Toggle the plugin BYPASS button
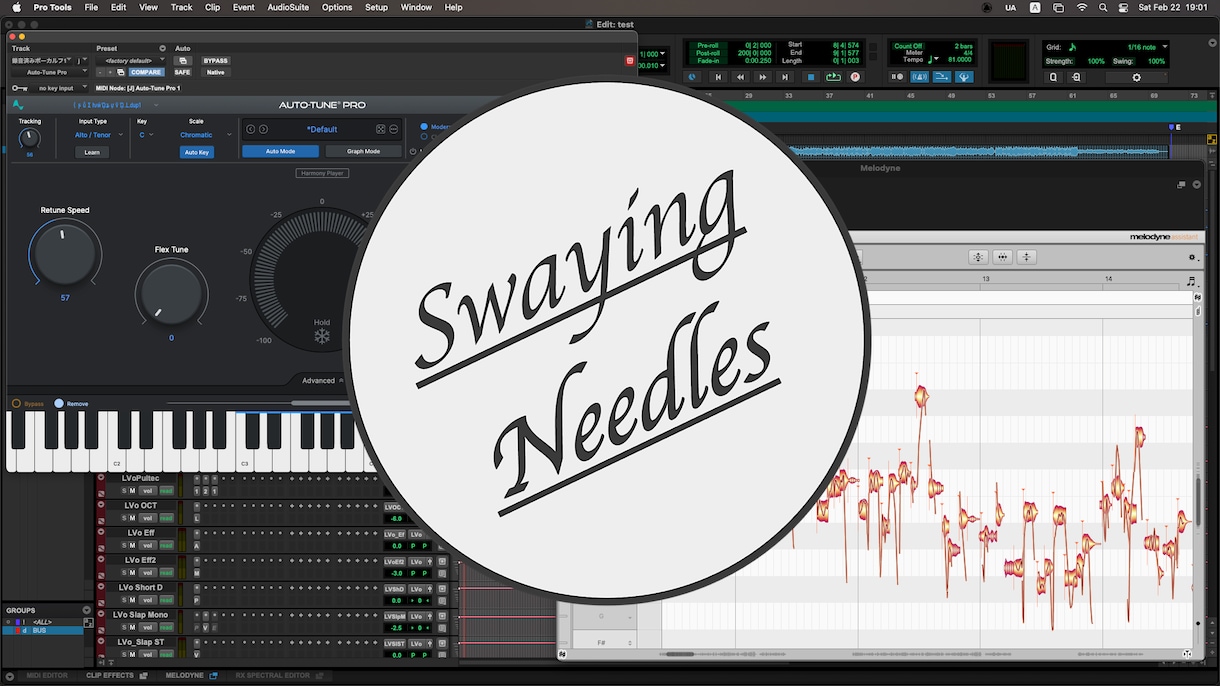This screenshot has width=1220, height=686. (x=216, y=61)
